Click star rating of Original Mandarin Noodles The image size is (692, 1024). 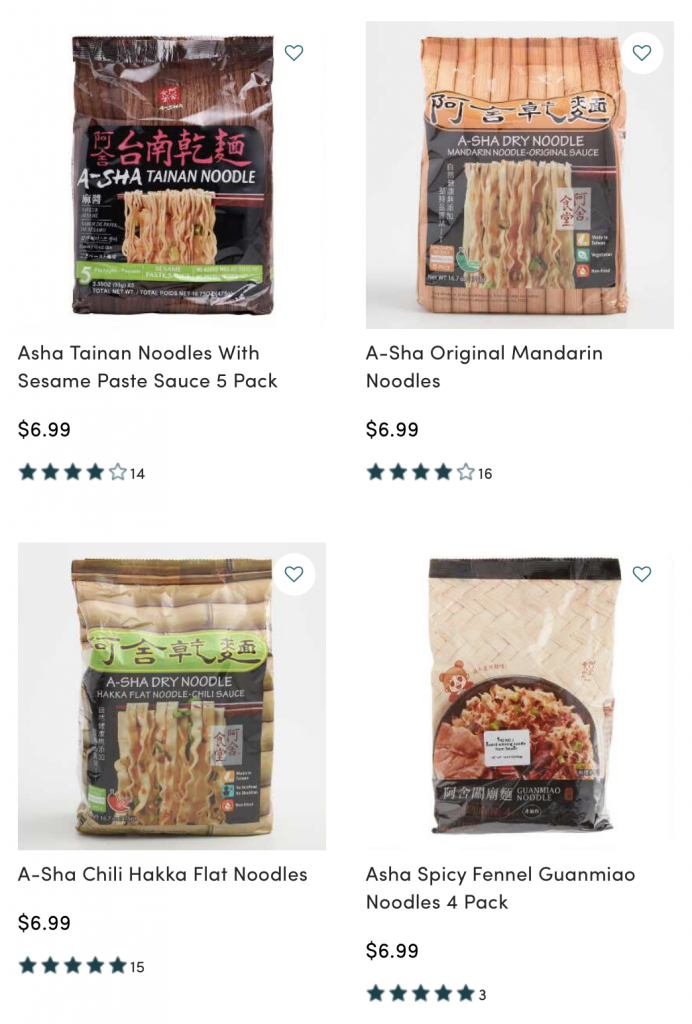420,472
